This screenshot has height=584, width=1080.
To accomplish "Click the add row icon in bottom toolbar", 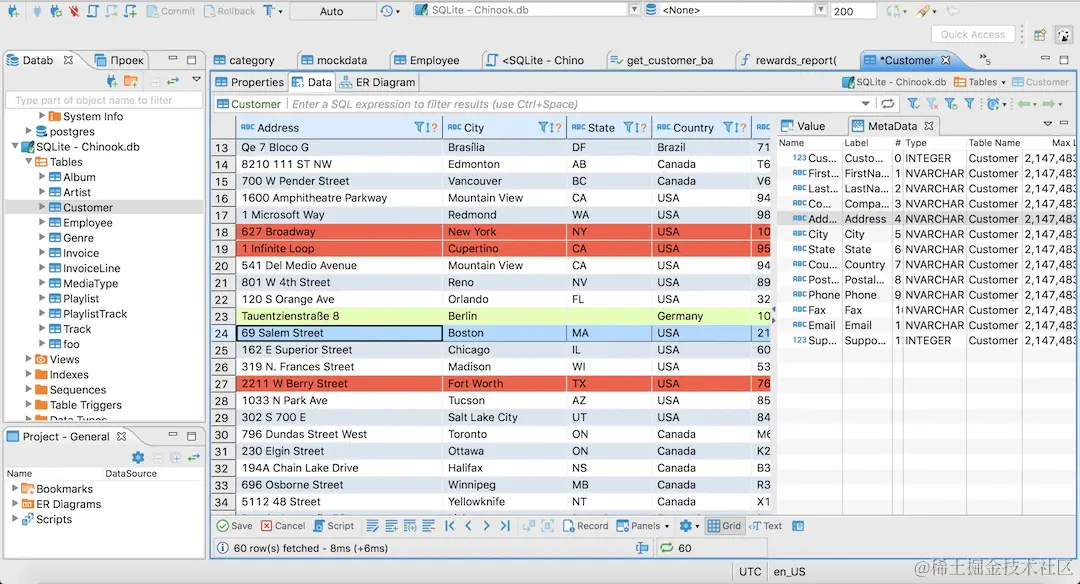I will (x=391, y=526).
